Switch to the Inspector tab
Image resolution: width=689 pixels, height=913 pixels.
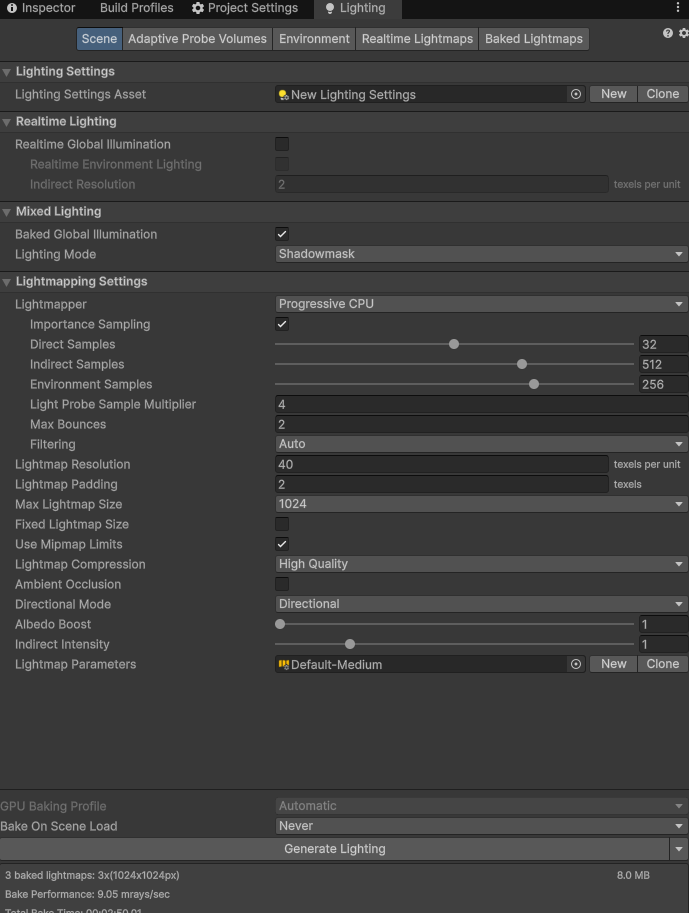tap(41, 8)
